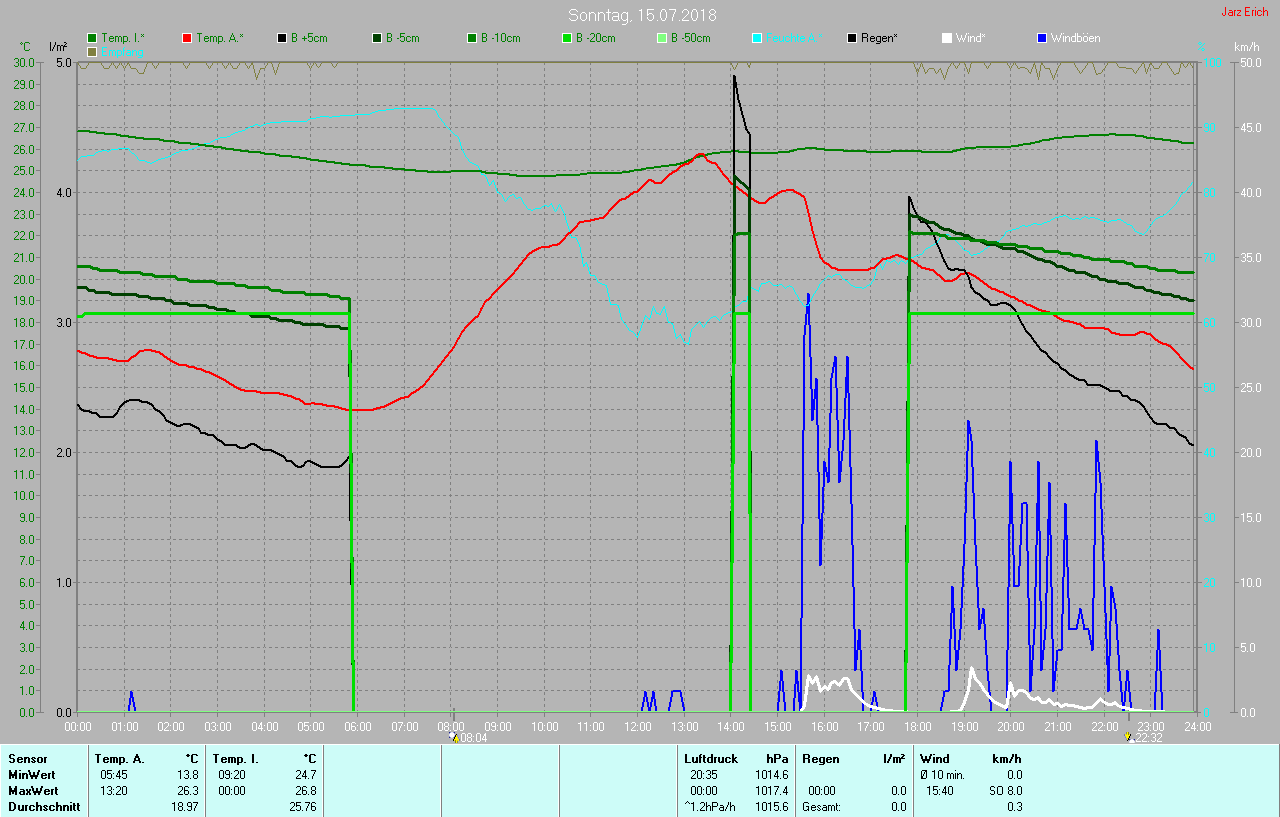Click the 'Durchschnitt' row label
This screenshot has height=817, width=1280.
pyautogui.click(x=44, y=807)
